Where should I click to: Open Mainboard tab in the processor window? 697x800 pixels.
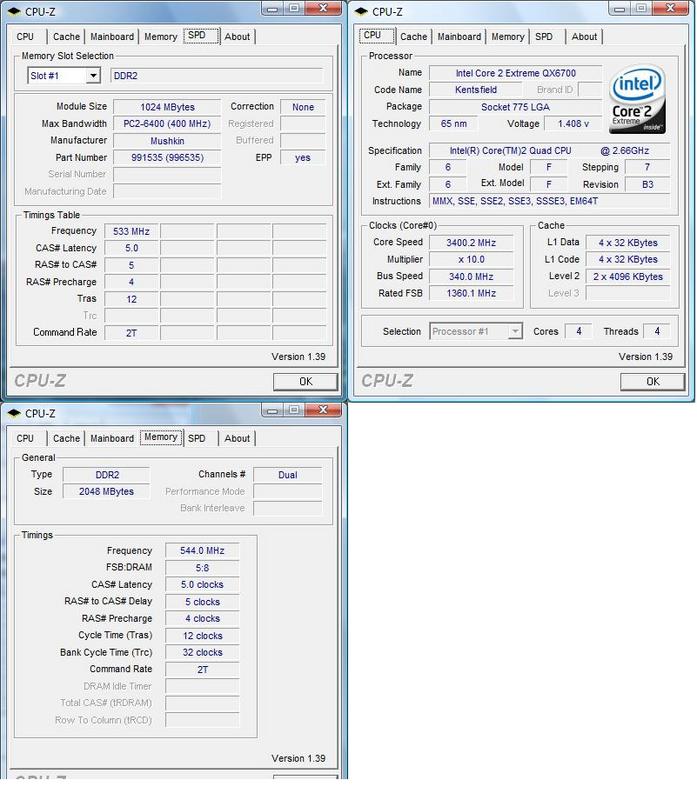click(x=459, y=37)
